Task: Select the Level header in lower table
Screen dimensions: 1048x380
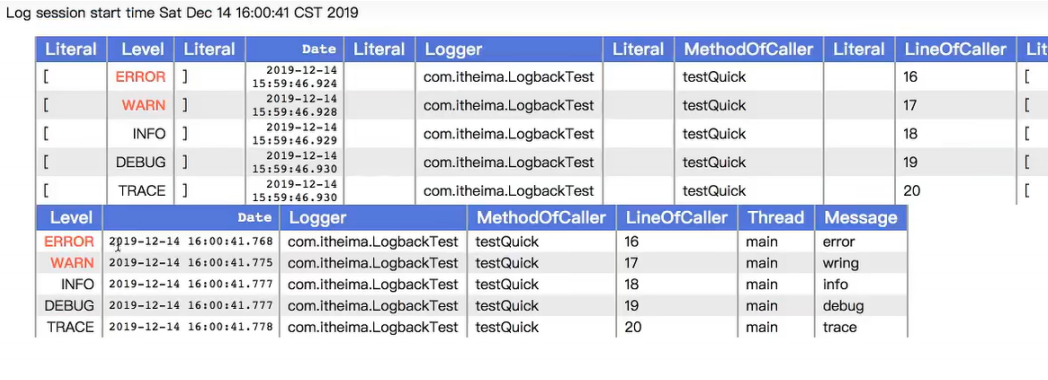Action: click(70, 218)
